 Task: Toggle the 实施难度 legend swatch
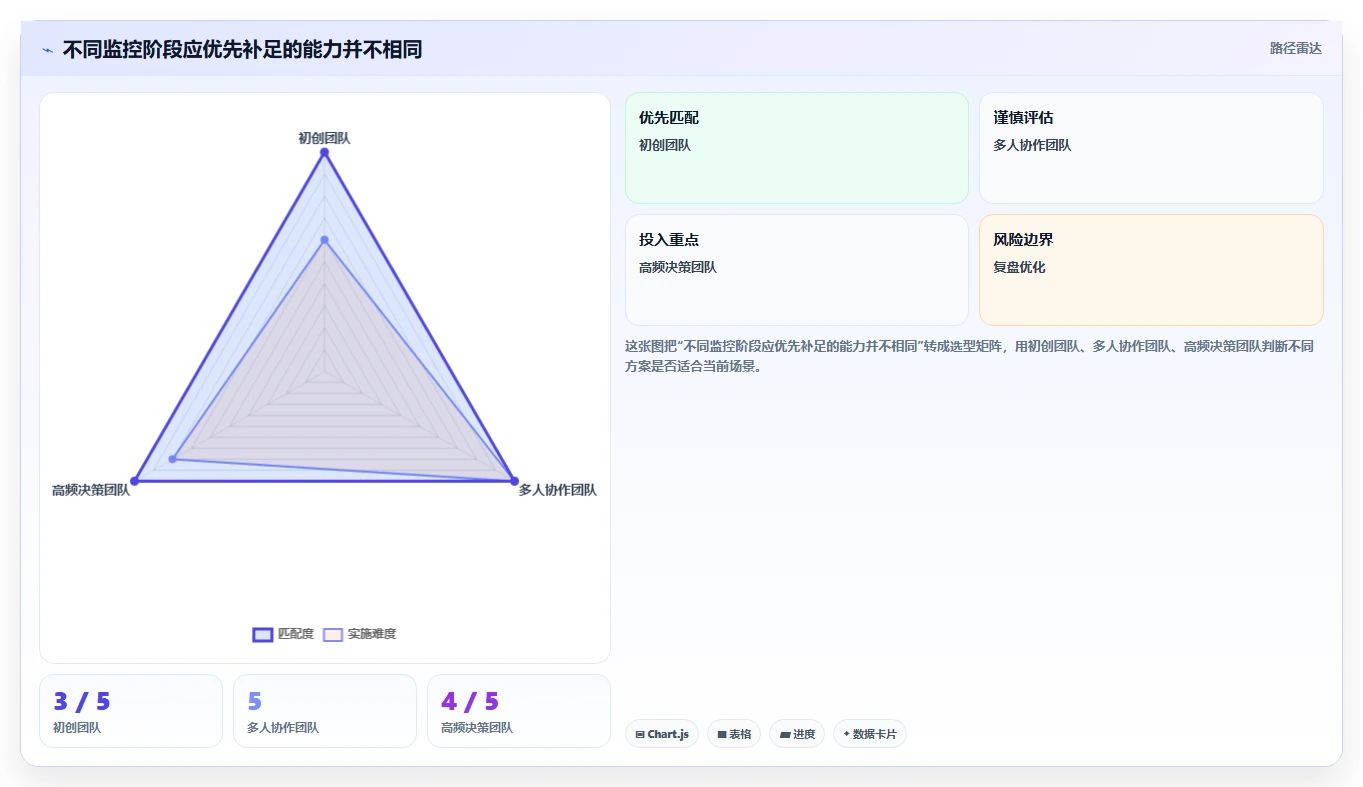(x=333, y=634)
